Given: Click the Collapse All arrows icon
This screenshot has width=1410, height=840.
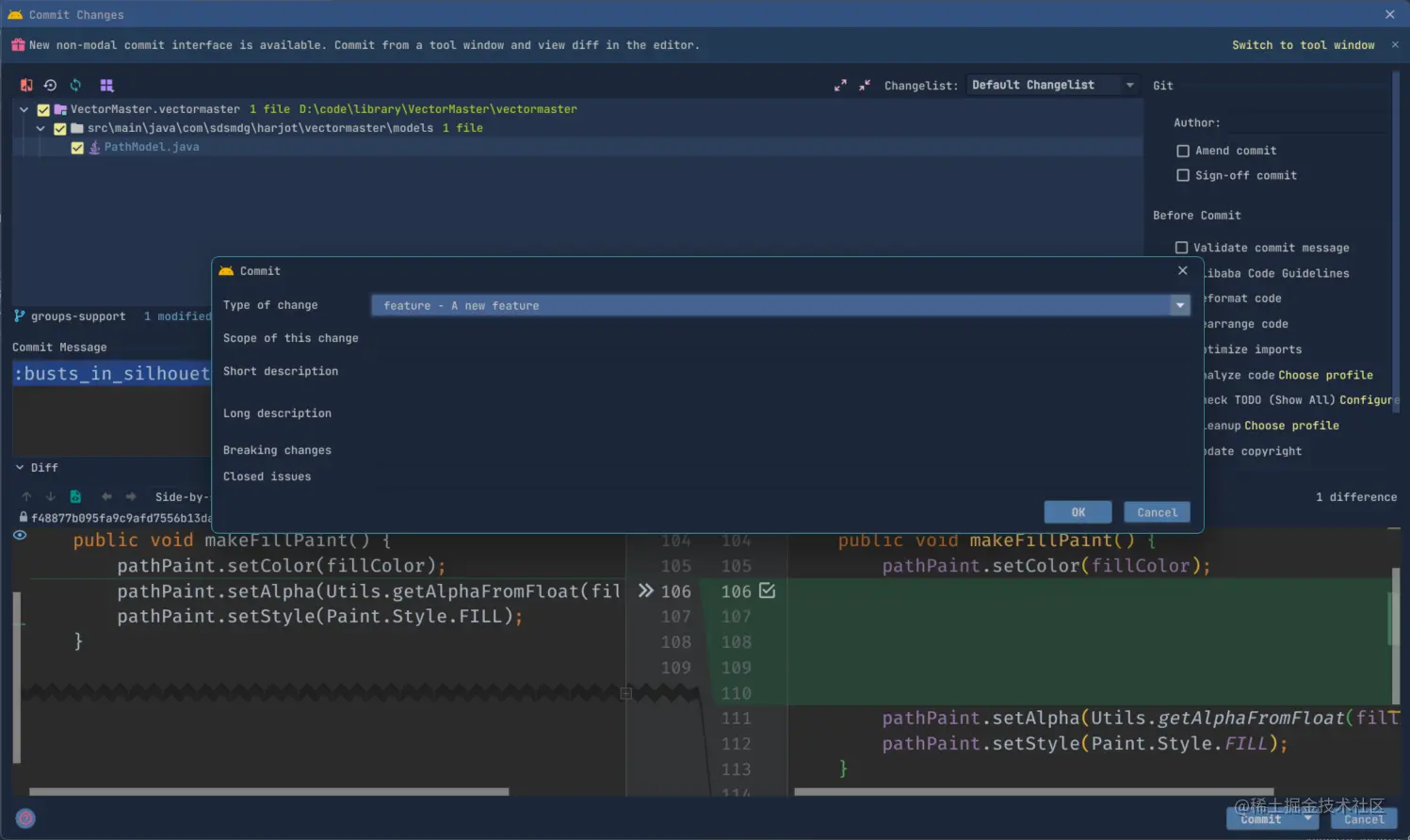Looking at the screenshot, I should 865,85.
